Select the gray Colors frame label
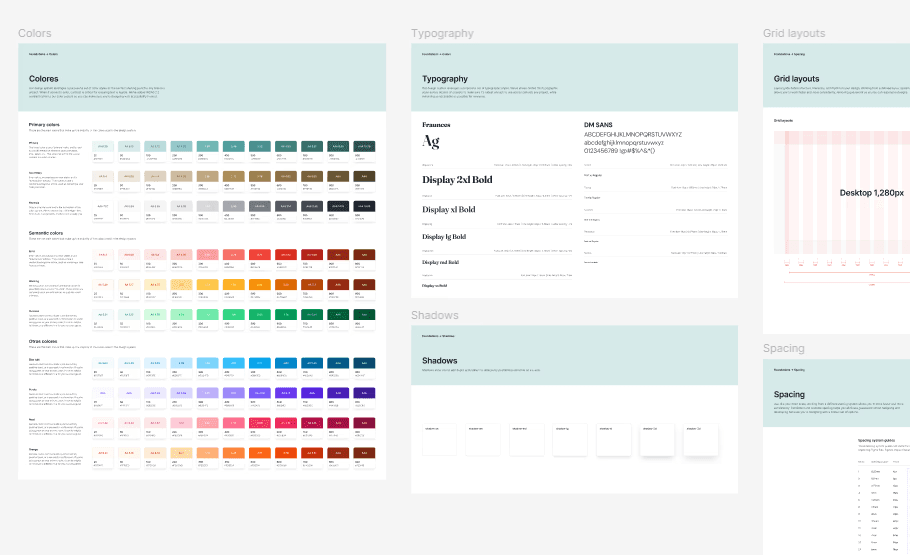This screenshot has height=555, width=910. pos(34,33)
